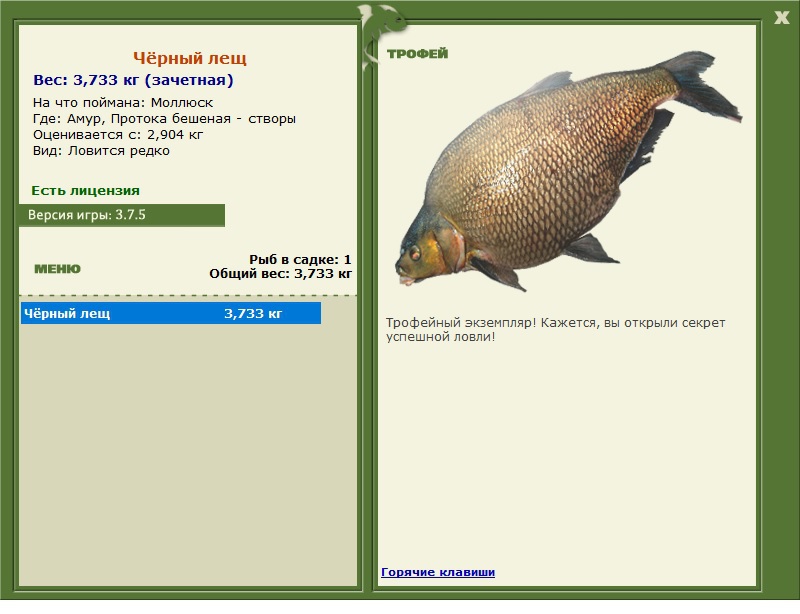Click the На что поймана: Моллюск line
This screenshot has width=800, height=614.
click(x=123, y=103)
